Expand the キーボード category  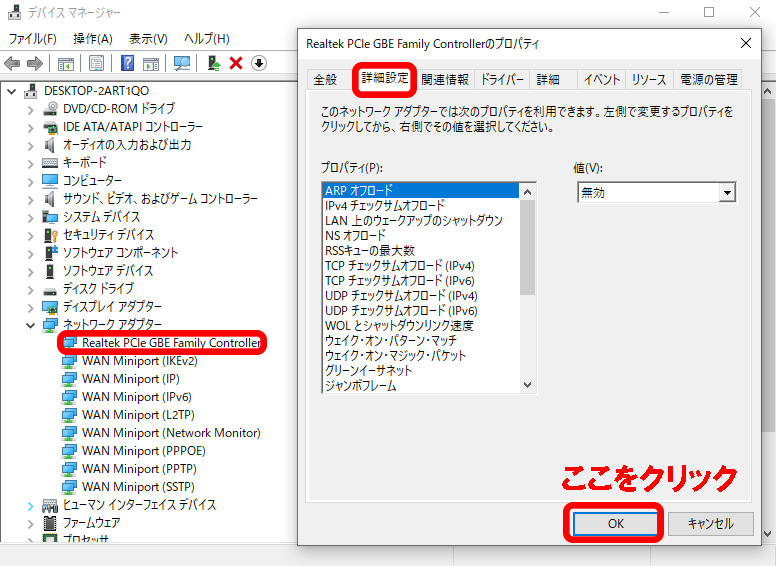pyautogui.click(x=31, y=163)
